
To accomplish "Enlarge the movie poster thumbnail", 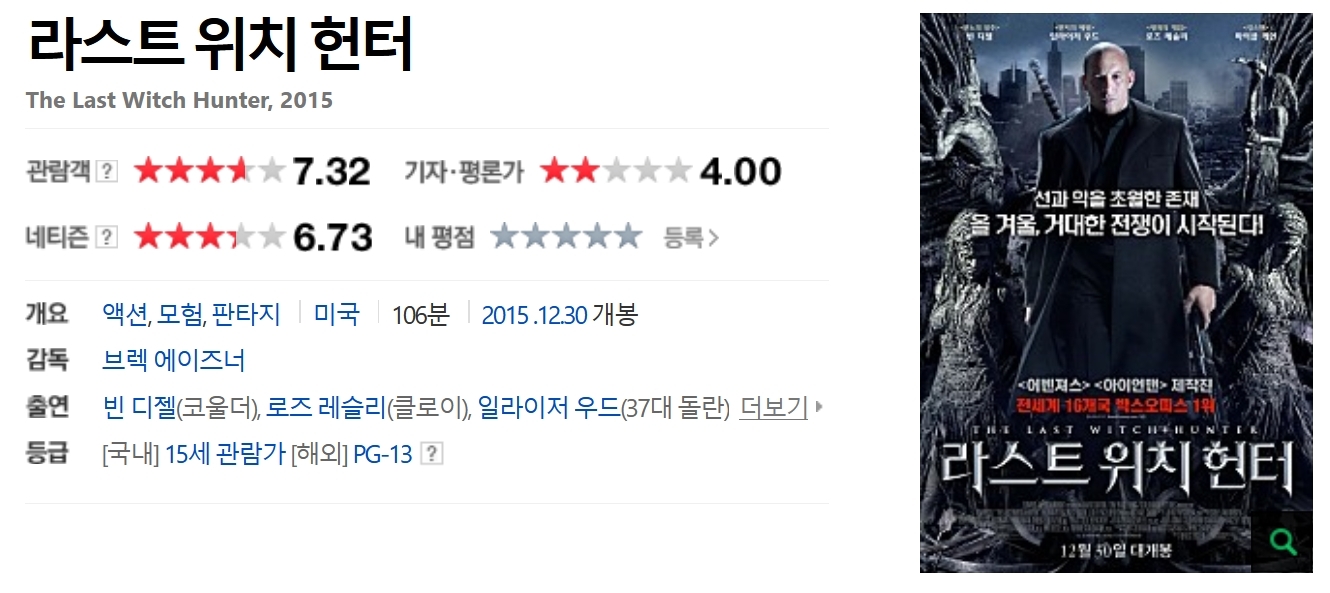I will 1116,293.
